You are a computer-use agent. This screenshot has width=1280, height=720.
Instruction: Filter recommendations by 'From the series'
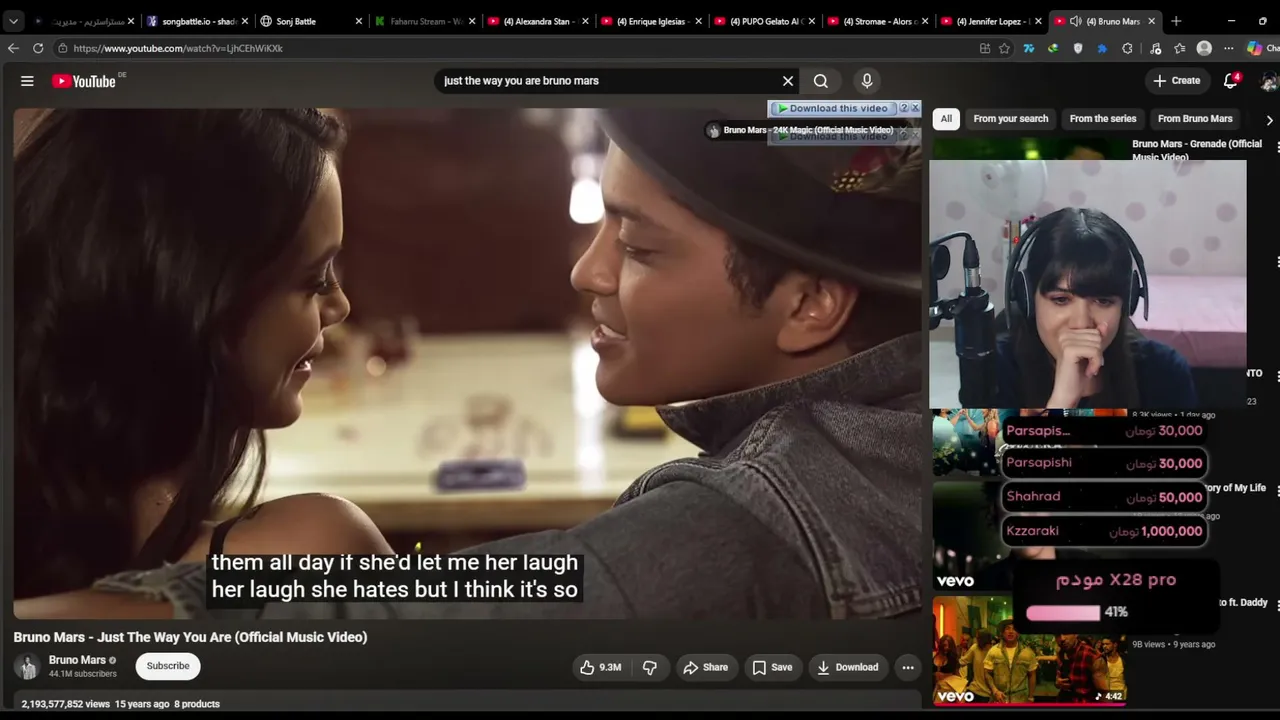tap(1103, 119)
